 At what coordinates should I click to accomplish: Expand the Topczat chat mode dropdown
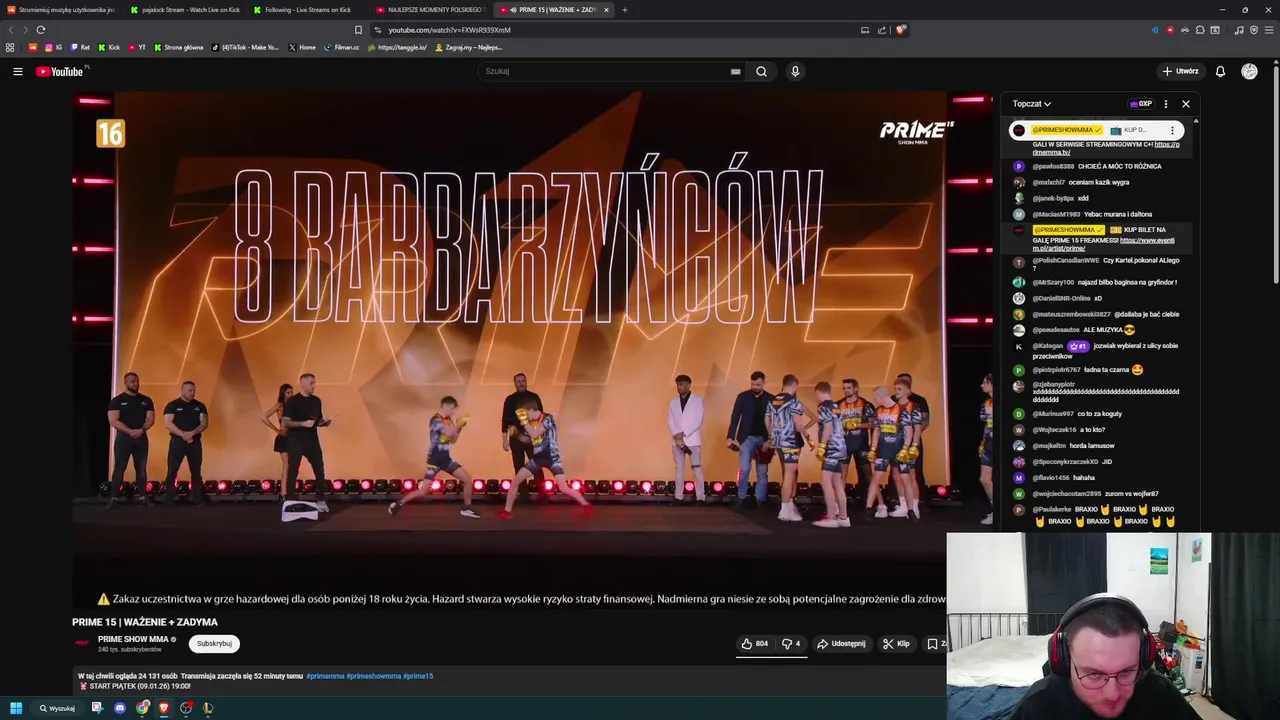point(1031,104)
